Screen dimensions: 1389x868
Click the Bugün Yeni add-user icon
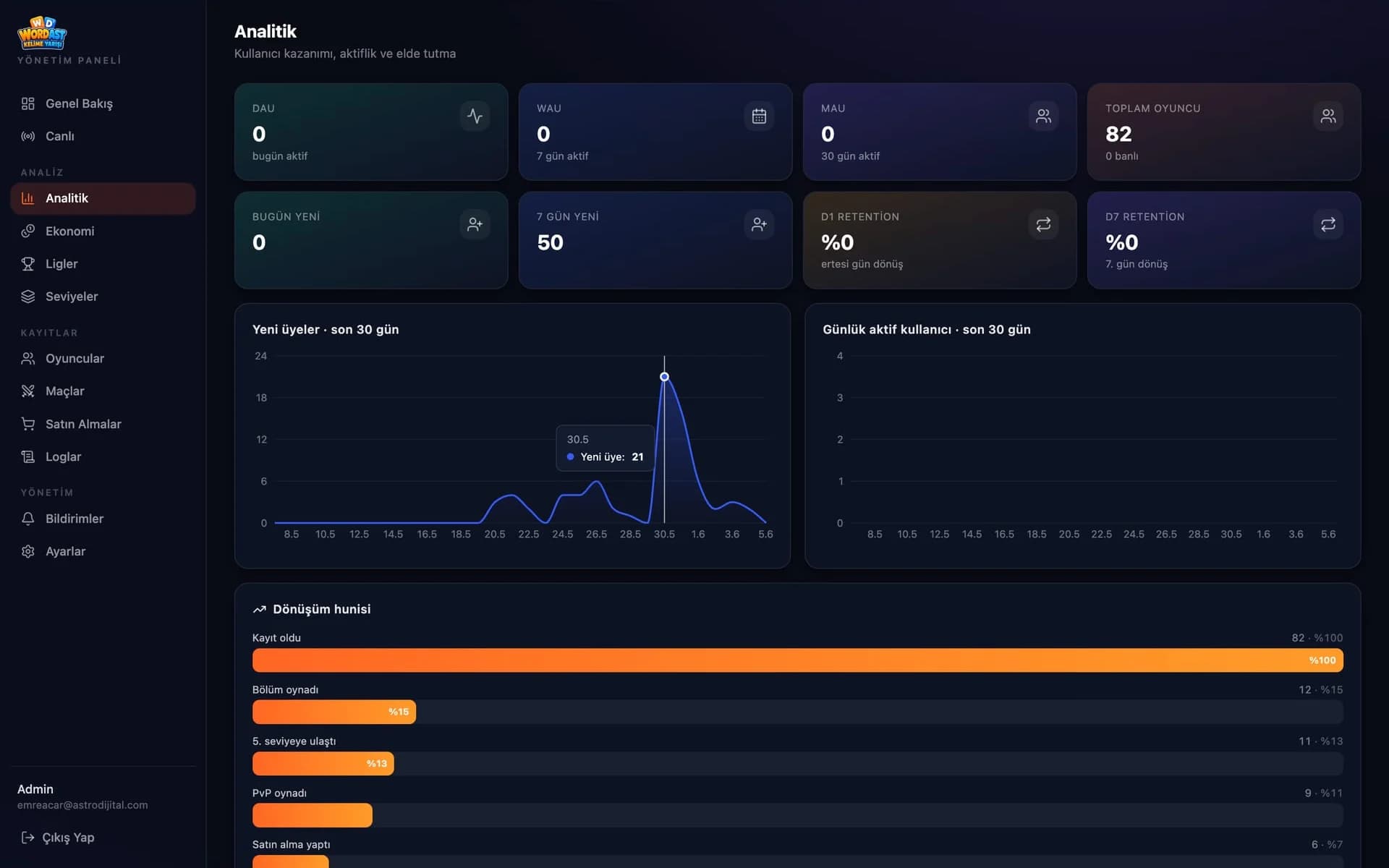tap(475, 224)
